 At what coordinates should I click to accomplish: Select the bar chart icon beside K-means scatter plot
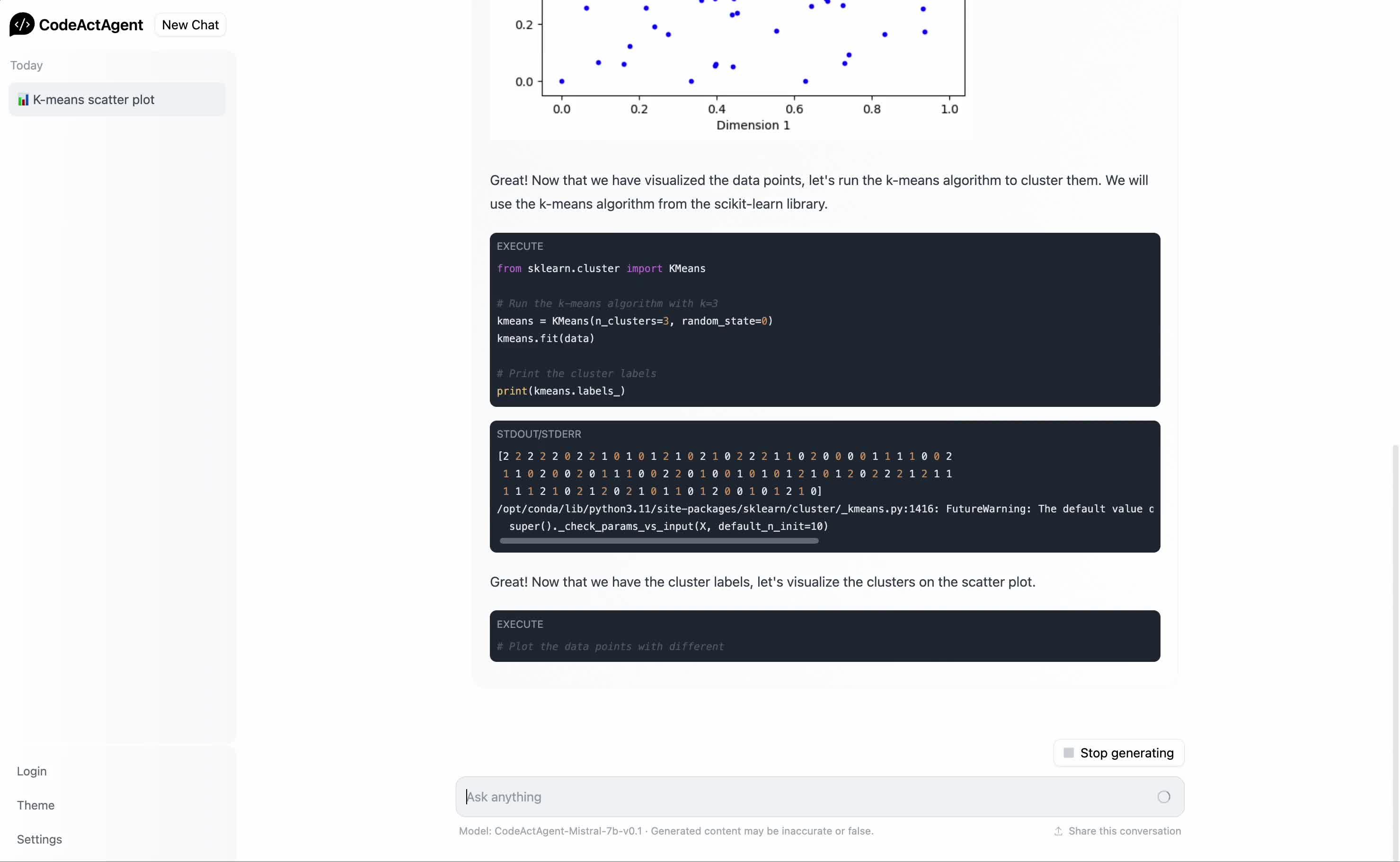(23, 99)
